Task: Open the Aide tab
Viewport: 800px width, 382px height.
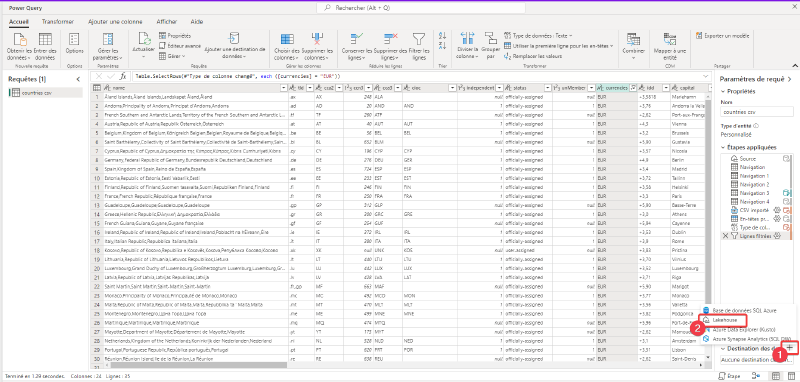Action: 196,22
